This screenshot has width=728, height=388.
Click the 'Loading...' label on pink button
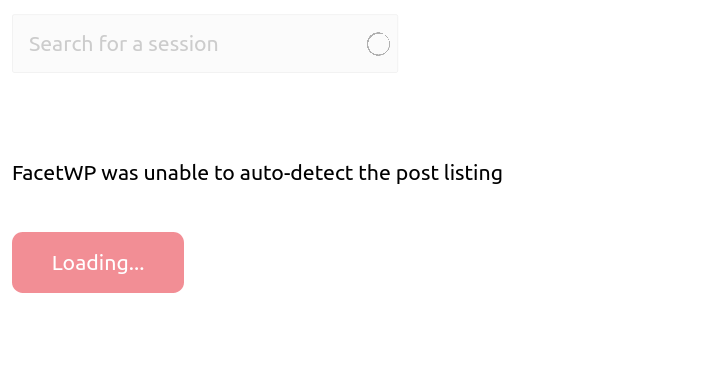[x=98, y=263]
